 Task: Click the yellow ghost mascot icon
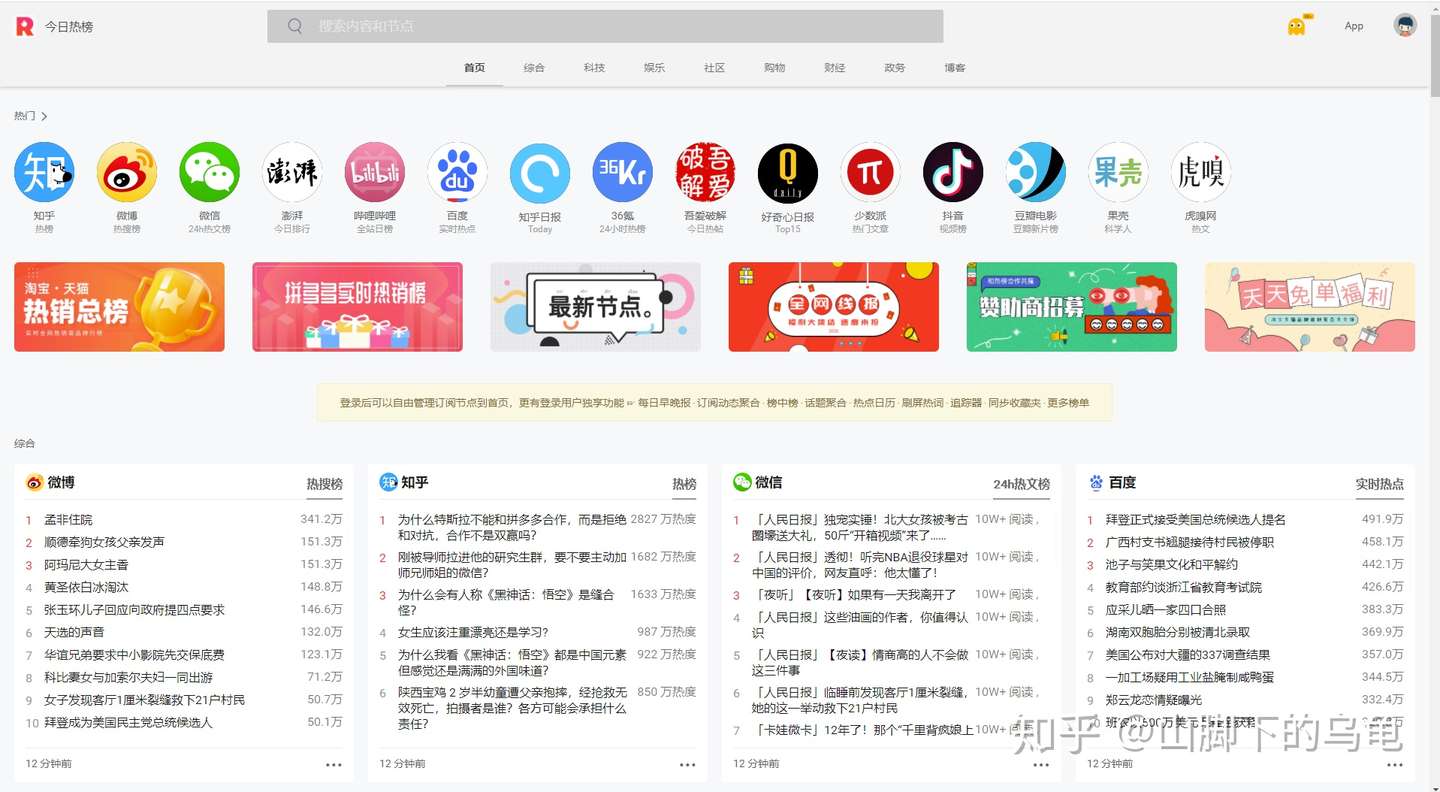point(1297,26)
